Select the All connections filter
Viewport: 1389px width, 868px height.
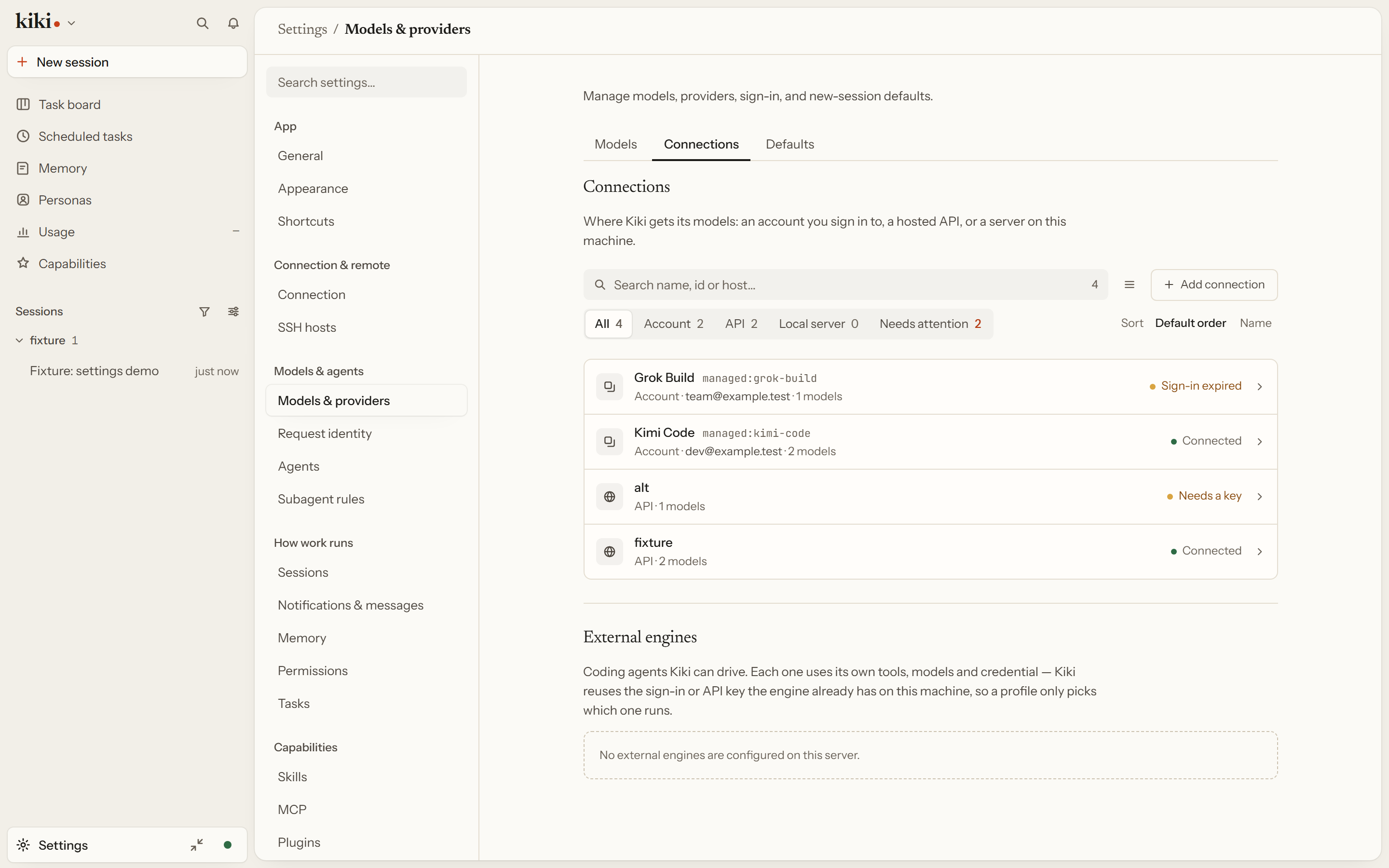click(608, 324)
